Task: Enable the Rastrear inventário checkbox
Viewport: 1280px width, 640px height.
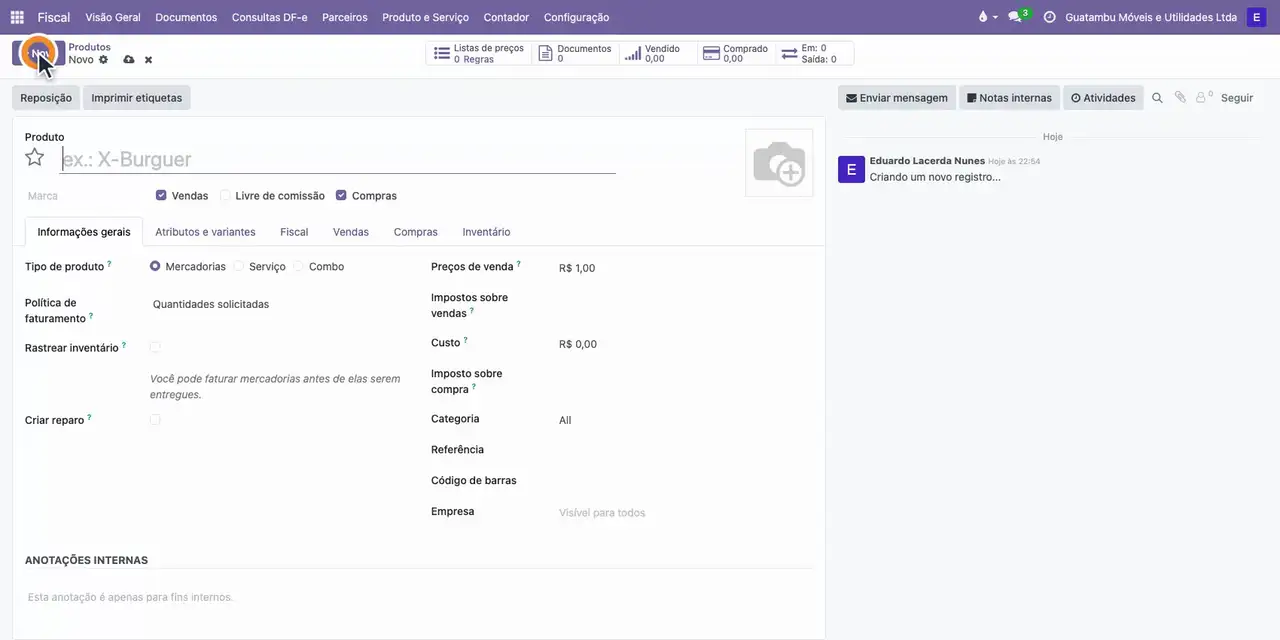Action: (155, 348)
